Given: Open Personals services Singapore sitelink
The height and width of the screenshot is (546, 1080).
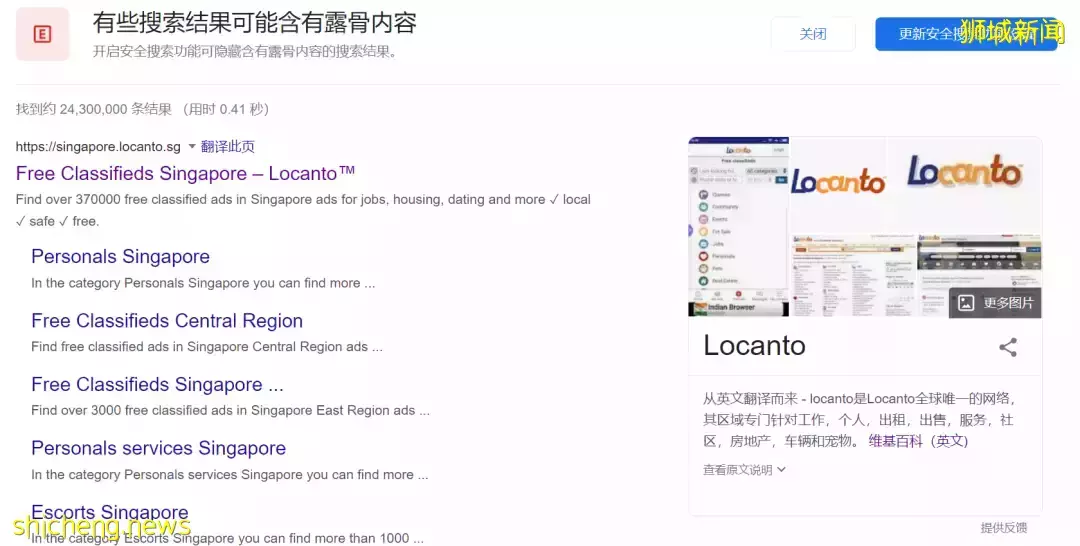Looking at the screenshot, I should coord(158,448).
